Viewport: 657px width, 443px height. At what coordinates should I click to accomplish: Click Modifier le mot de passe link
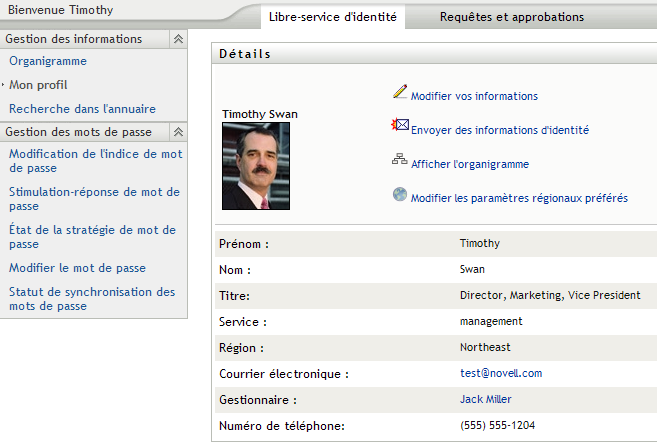77,268
